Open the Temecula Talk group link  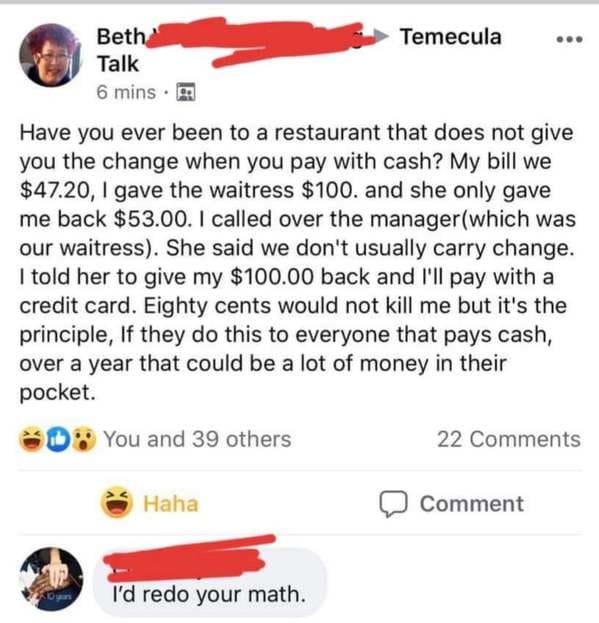450,37
